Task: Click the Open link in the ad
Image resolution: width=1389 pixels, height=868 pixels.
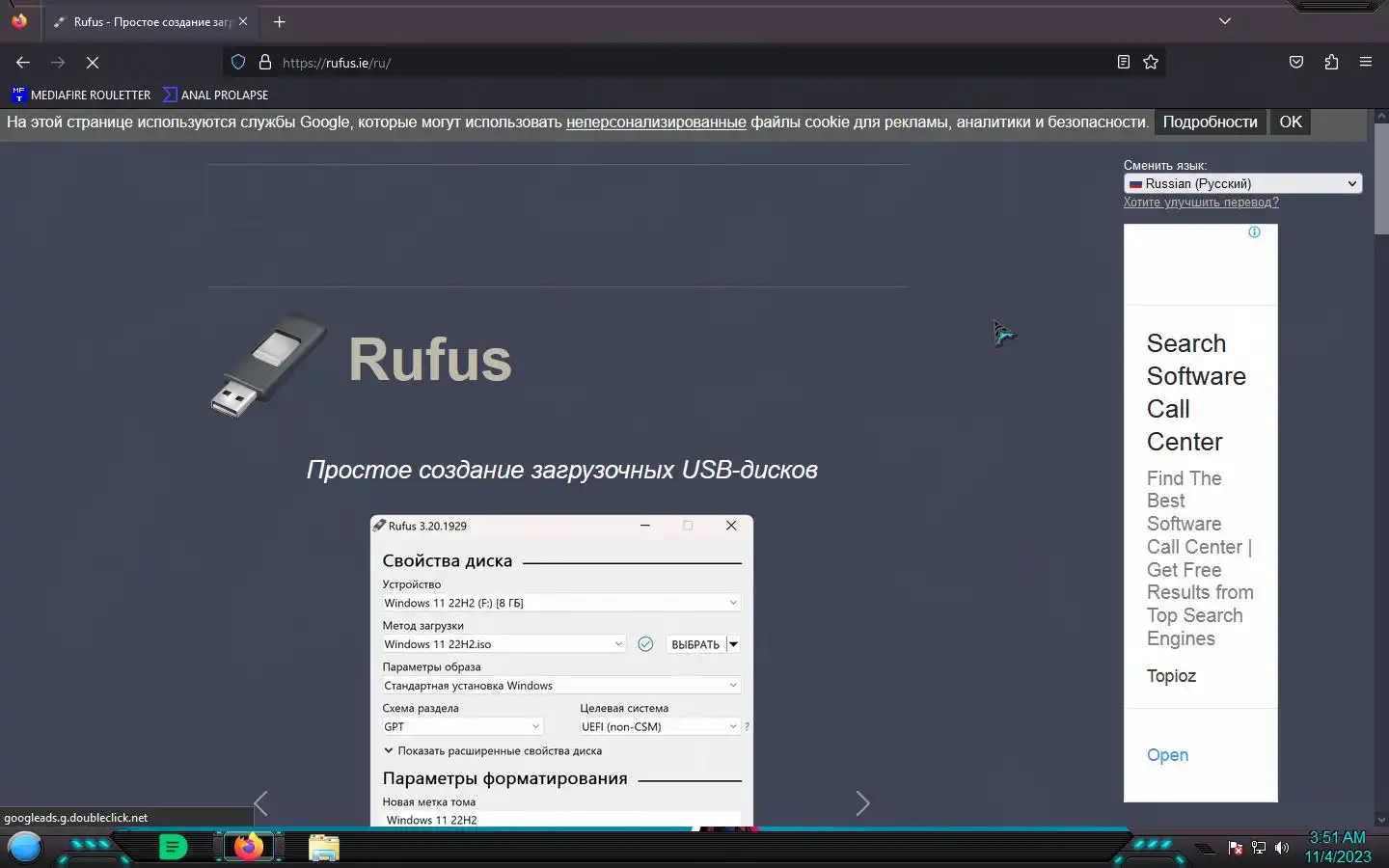Action: [1167, 755]
